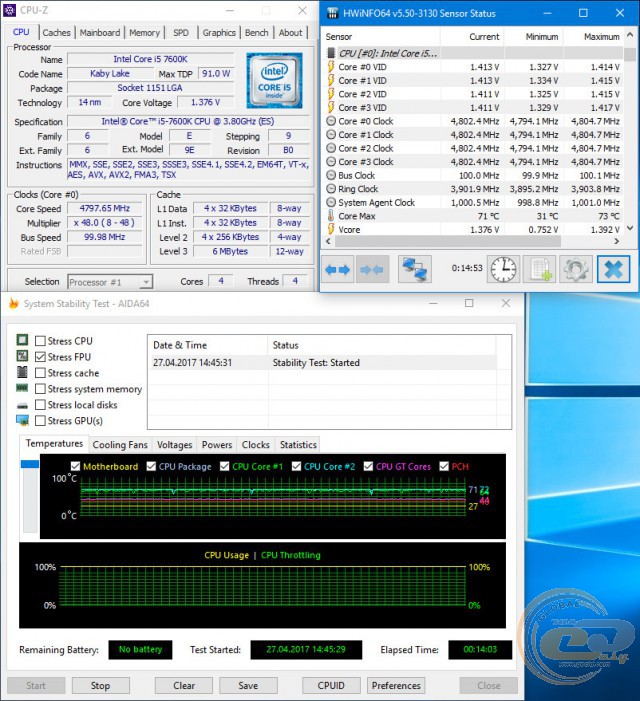This screenshot has width=640, height=701.
Task: Click the monitor icon beside Stress GPU(s)
Action: coord(22,420)
